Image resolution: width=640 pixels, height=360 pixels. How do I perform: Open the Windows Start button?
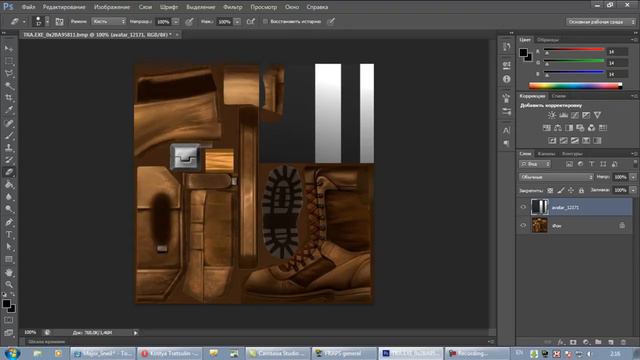click(11, 353)
